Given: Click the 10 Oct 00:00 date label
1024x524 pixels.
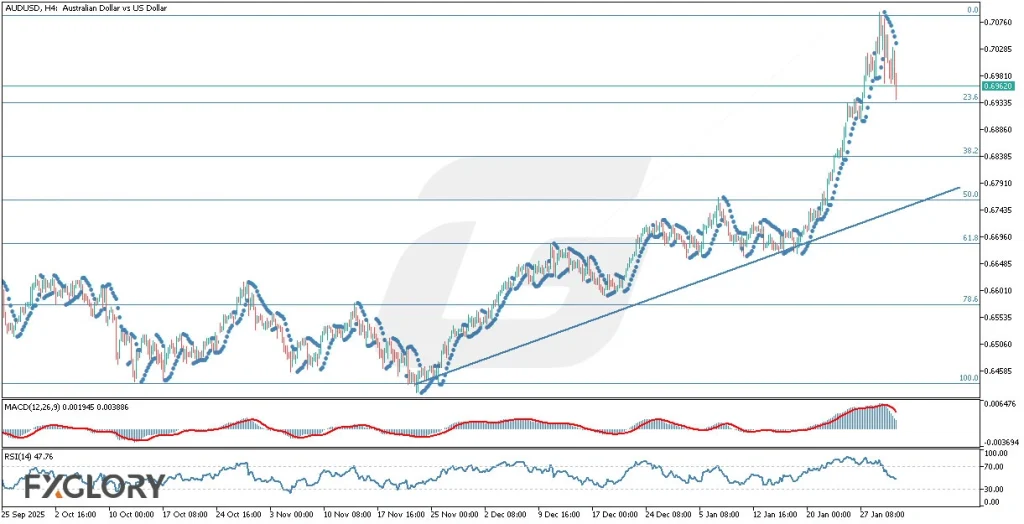Looking at the screenshot, I should 131,514.
